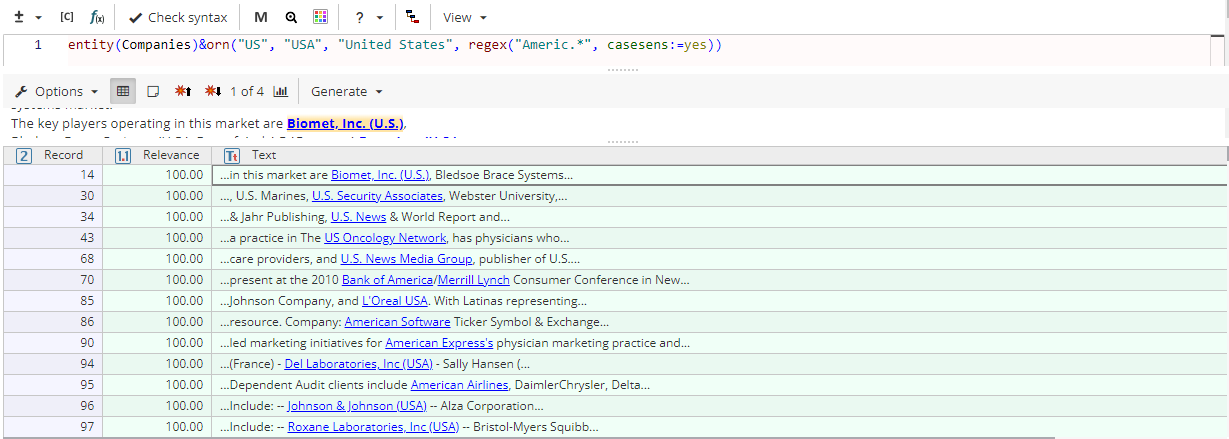Expand the plus-minus operator dropdown
1229x439 pixels.
tap(28, 17)
